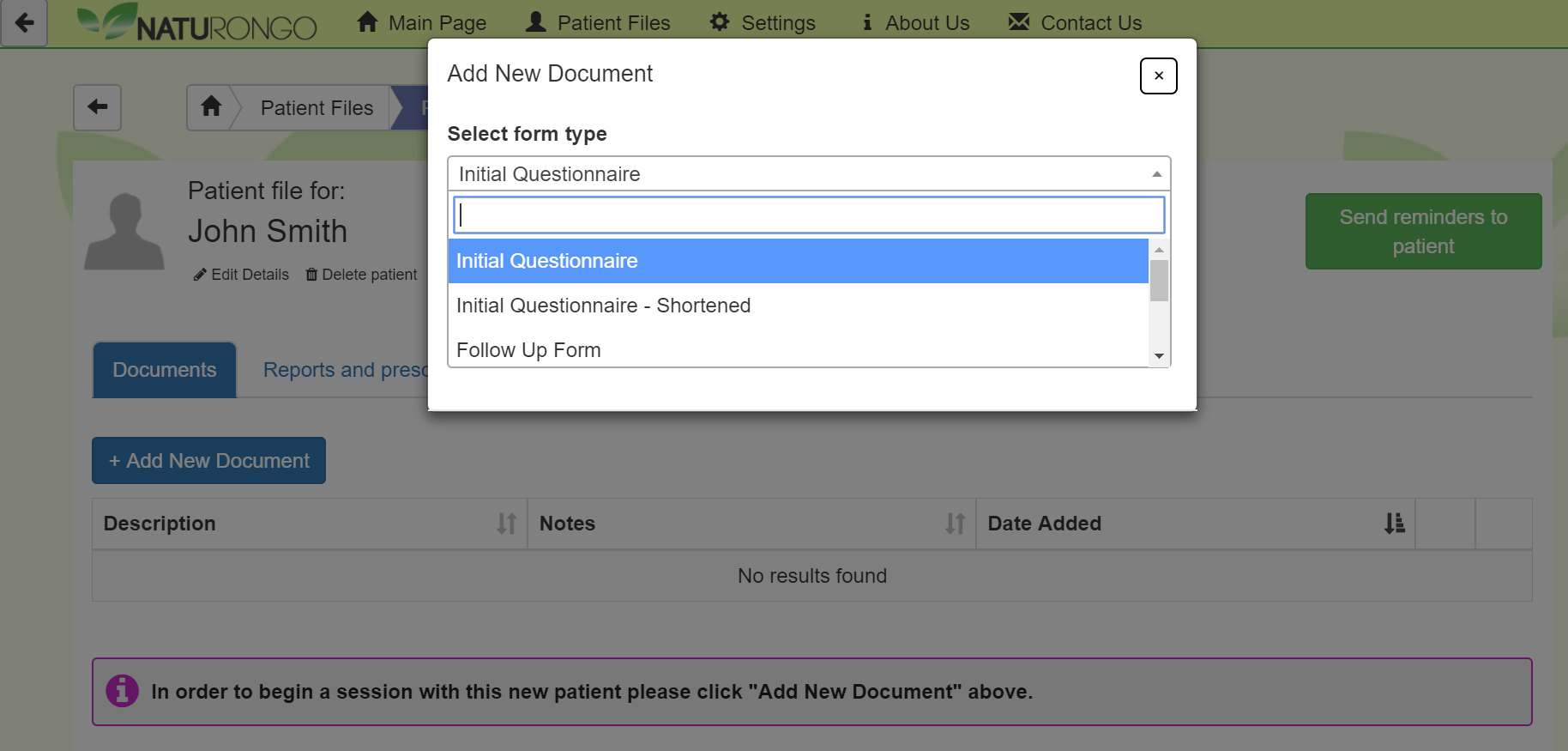Click the back arrow in top-left corner
1568x751 pixels.
point(24,22)
